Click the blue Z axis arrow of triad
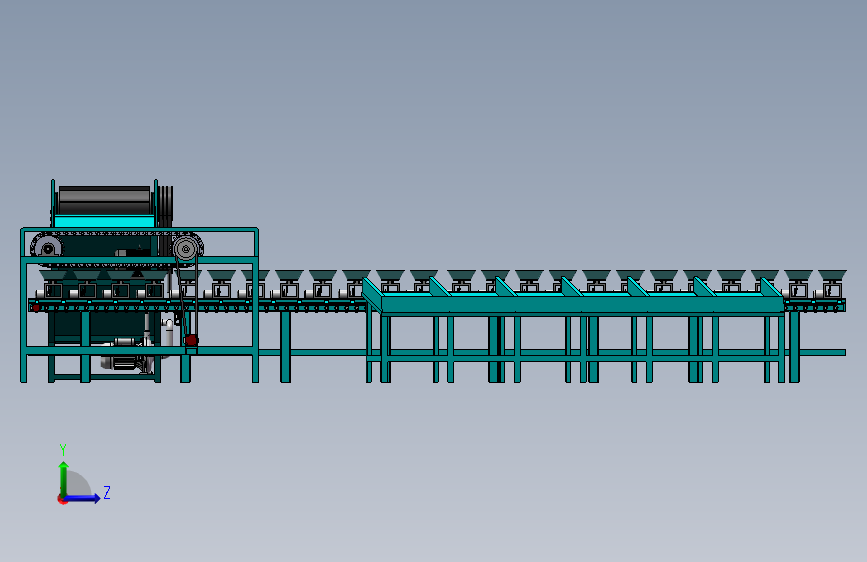This screenshot has width=867, height=562. click(83, 498)
